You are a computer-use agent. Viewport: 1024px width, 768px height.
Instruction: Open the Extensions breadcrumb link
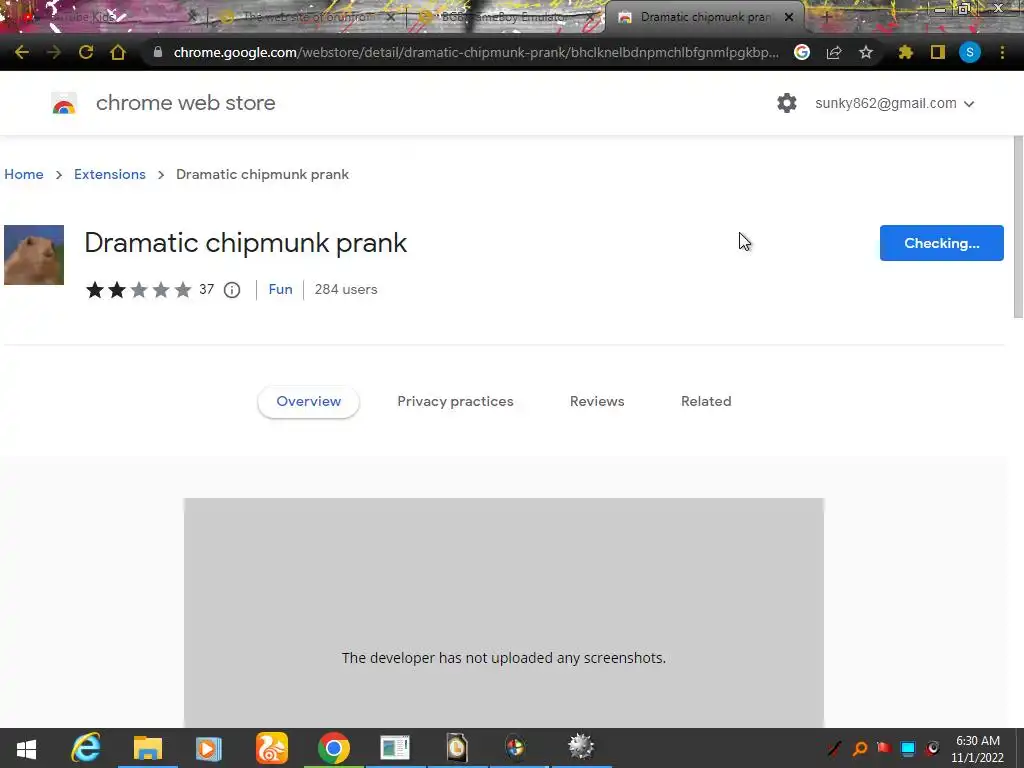coord(110,174)
